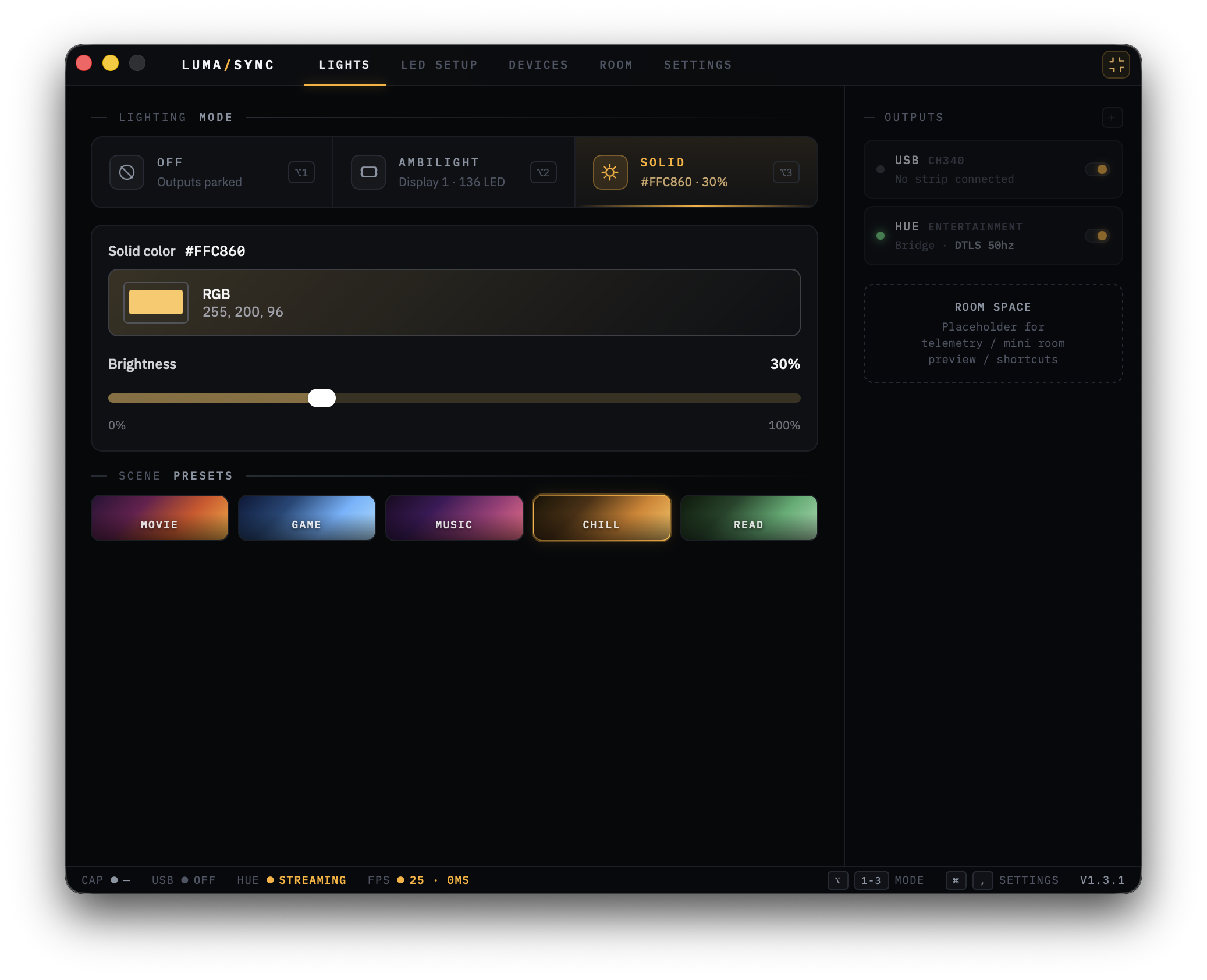The width and height of the screenshot is (1207, 980).
Task: Select the Solid lighting mode
Action: [696, 172]
